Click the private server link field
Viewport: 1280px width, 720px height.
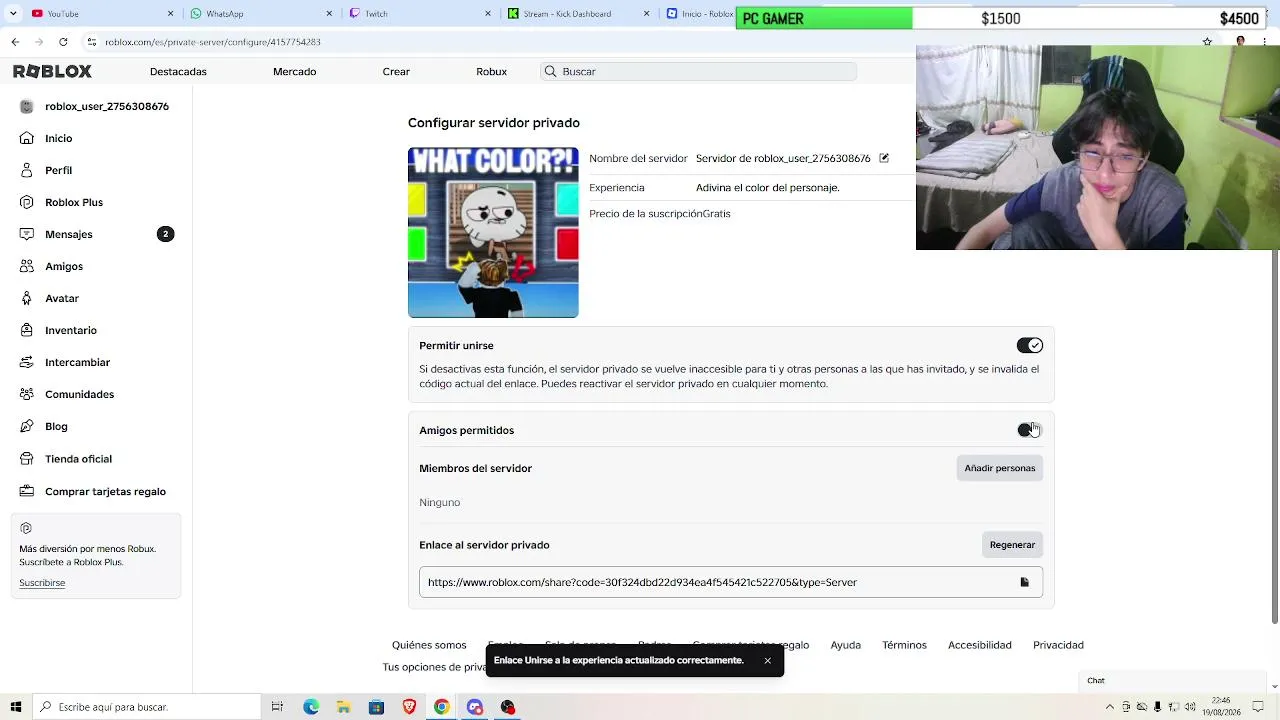(x=731, y=582)
